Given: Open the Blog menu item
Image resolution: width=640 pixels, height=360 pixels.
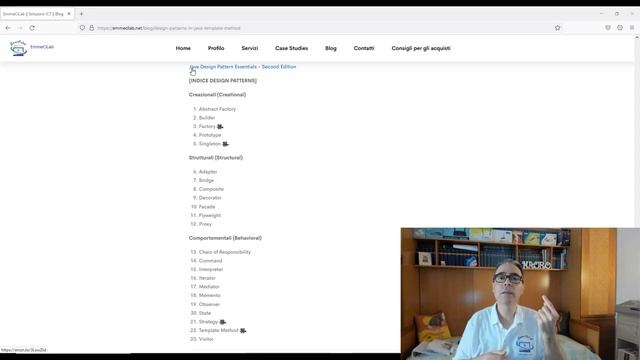Looking at the screenshot, I should click(331, 48).
